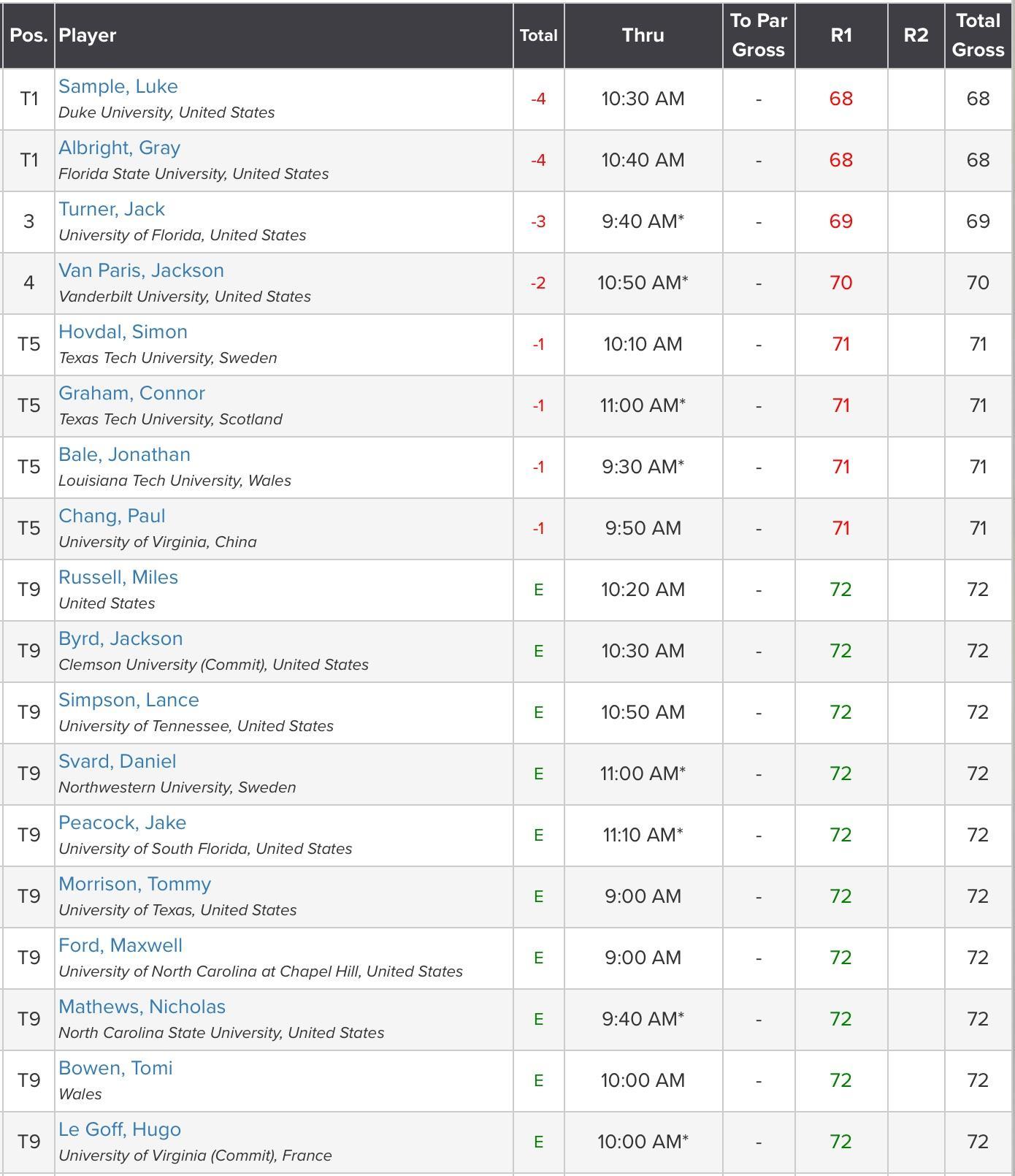Open Luke Sample's player profile
The width and height of the screenshot is (1015, 1176).
tap(118, 86)
